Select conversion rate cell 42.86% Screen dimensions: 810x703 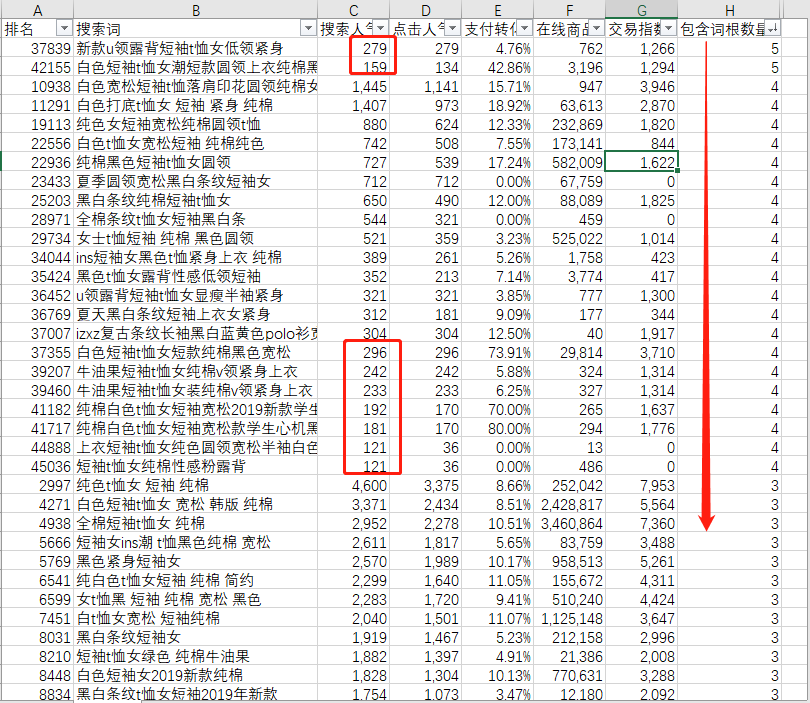coord(497,68)
